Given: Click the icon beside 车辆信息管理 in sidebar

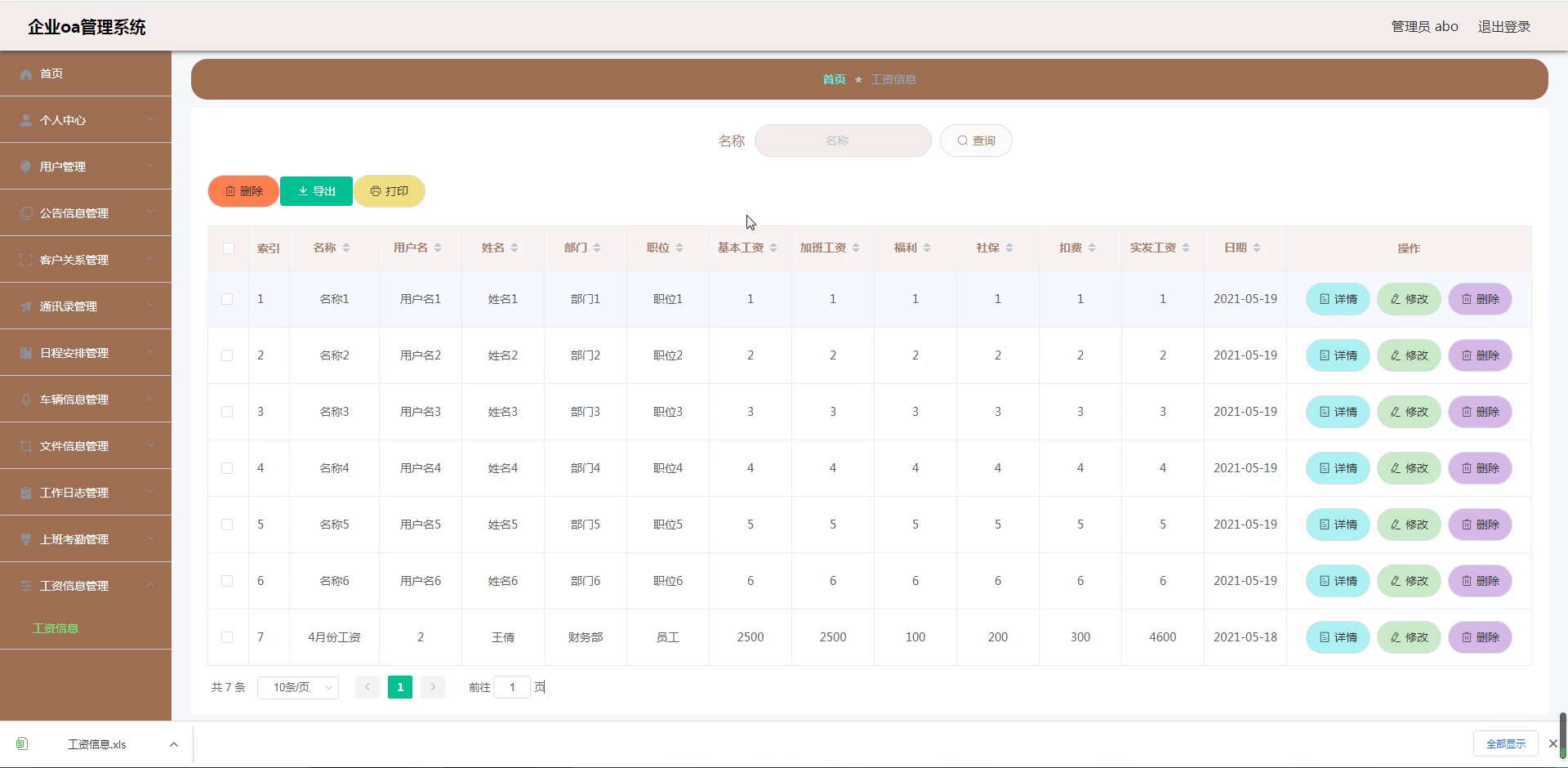Looking at the screenshot, I should [x=25, y=400].
